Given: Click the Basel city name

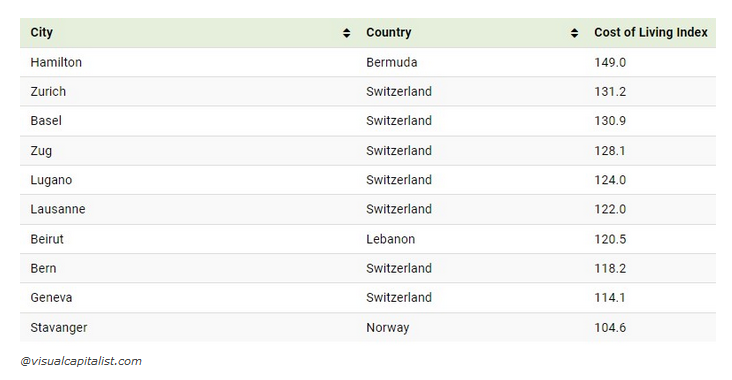Looking at the screenshot, I should pyautogui.click(x=46, y=121).
